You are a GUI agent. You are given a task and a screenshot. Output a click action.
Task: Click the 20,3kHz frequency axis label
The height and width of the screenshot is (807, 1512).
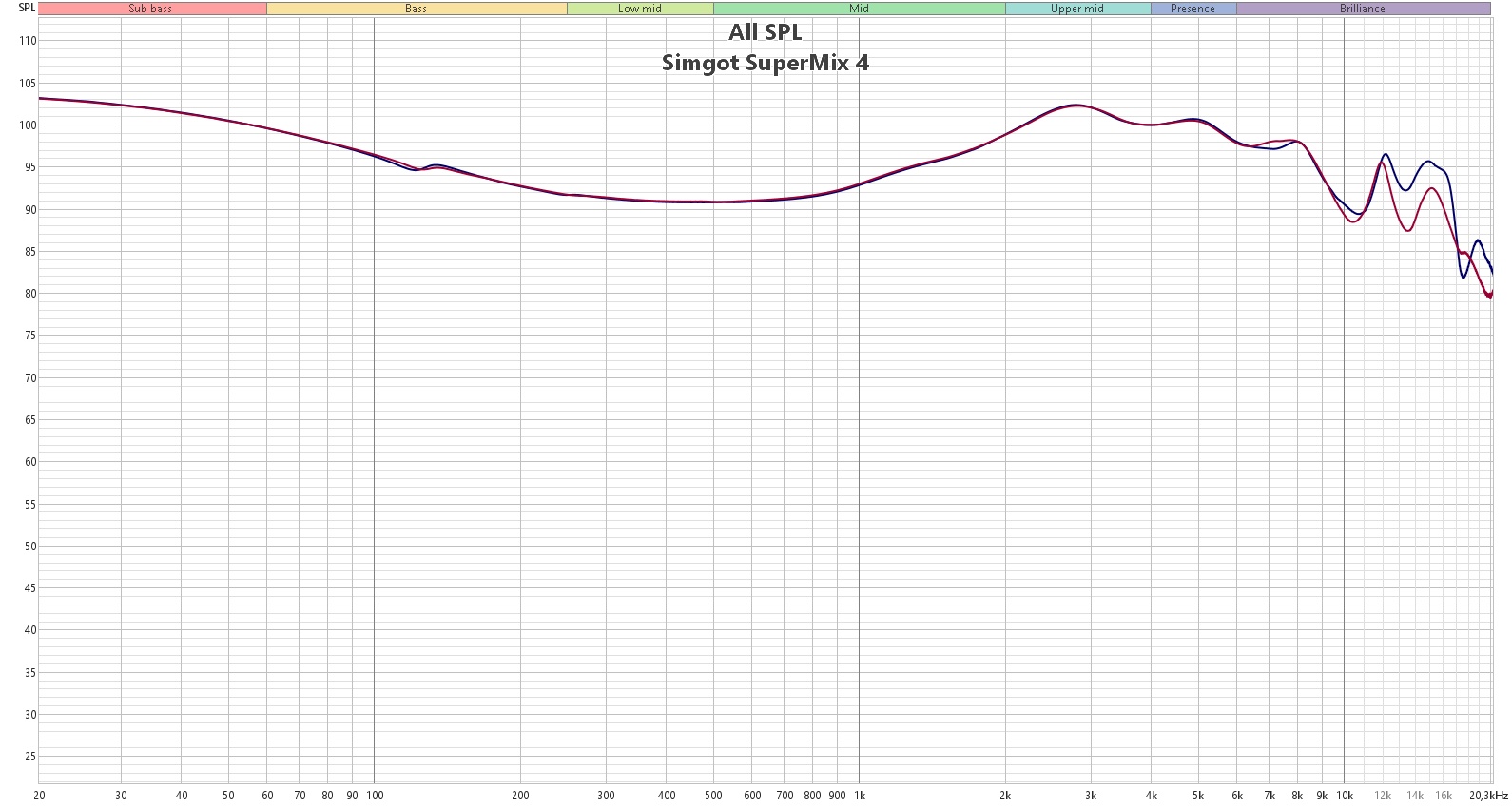pos(1488,796)
